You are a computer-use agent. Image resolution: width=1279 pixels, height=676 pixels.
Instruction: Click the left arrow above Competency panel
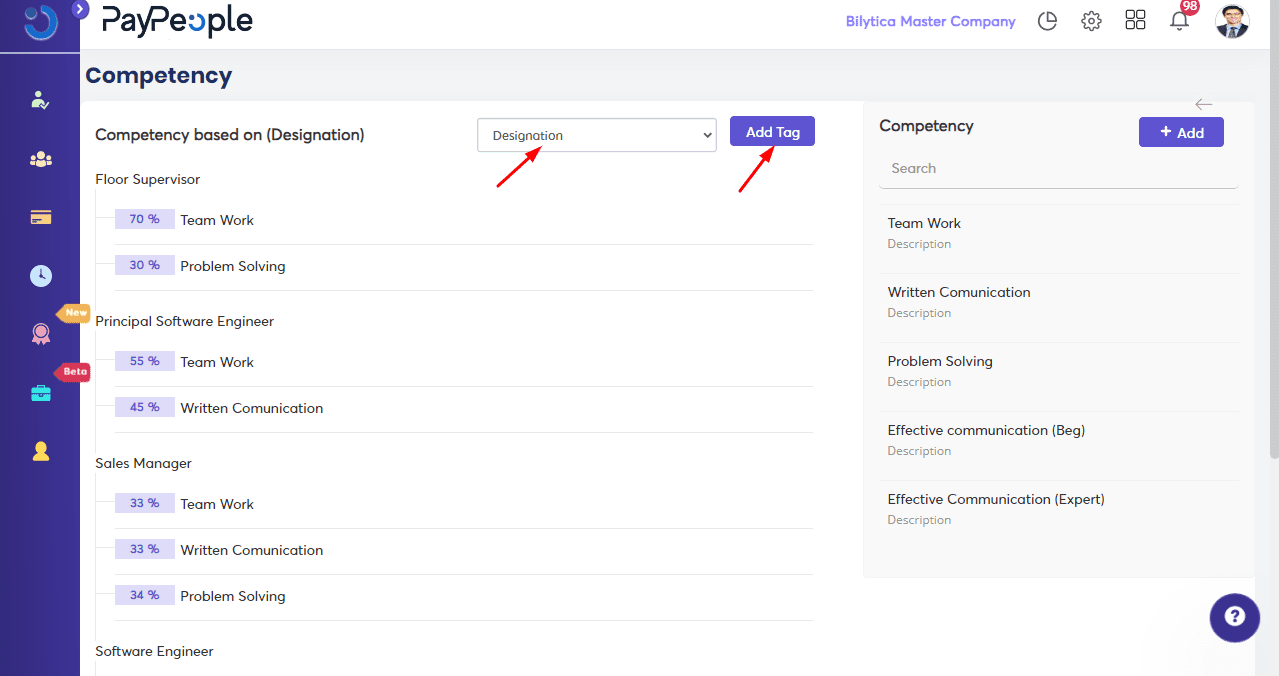tap(1203, 105)
